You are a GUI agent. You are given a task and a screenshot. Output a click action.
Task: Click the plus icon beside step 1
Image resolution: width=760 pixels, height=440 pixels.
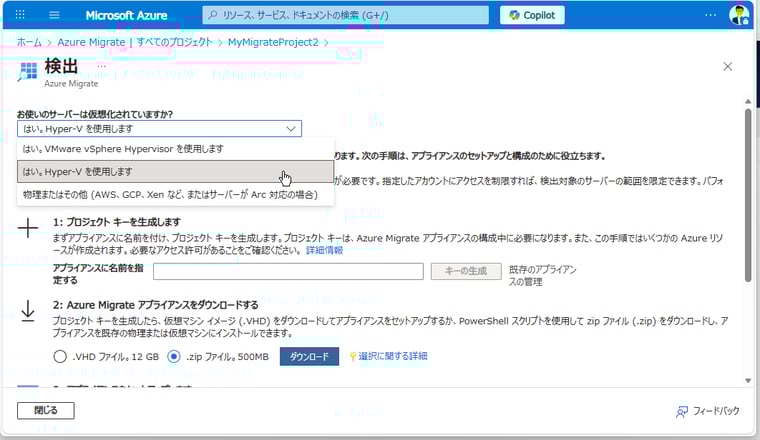click(x=28, y=228)
